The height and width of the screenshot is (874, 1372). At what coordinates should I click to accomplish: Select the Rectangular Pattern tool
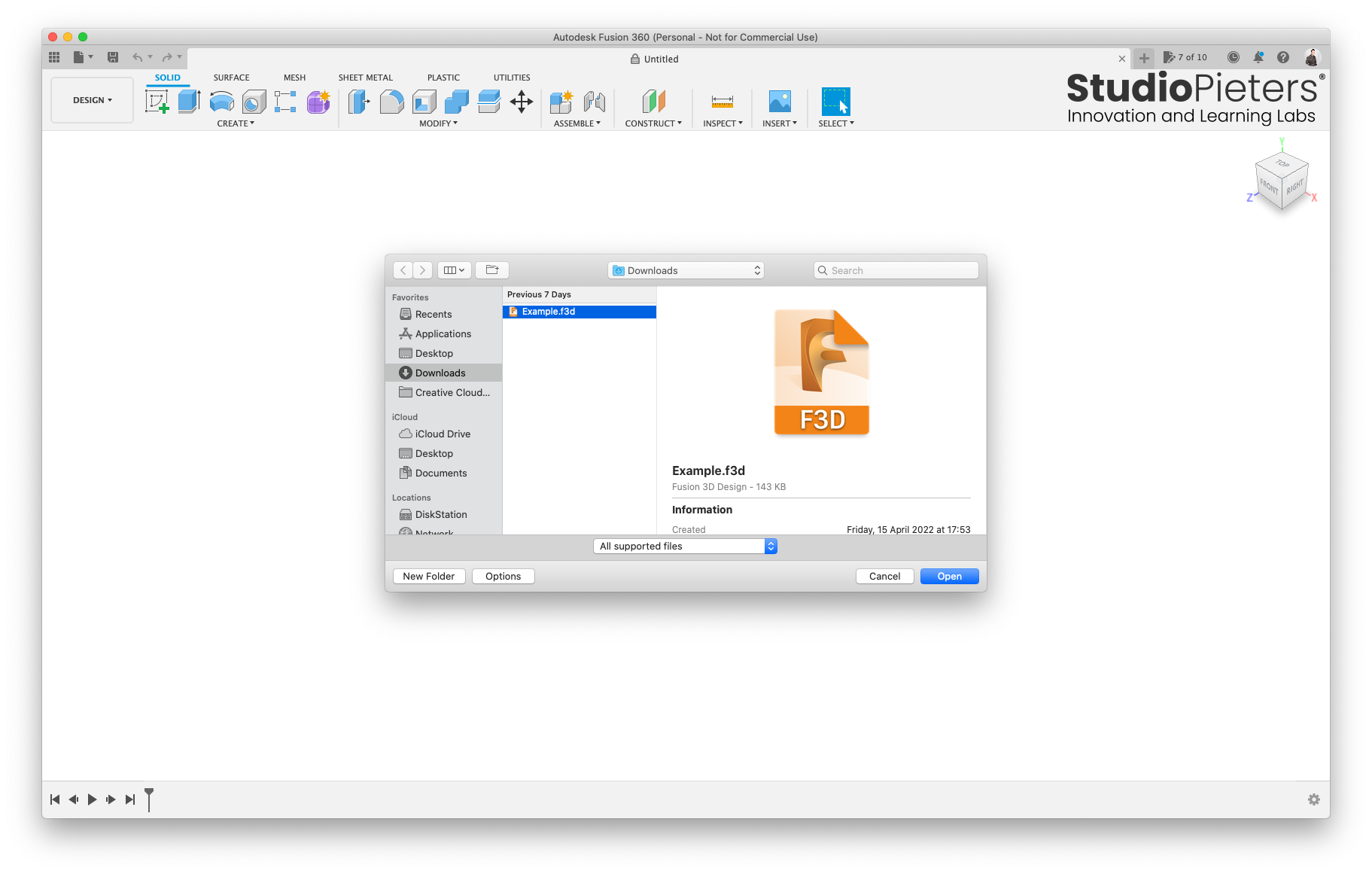pos(285,102)
